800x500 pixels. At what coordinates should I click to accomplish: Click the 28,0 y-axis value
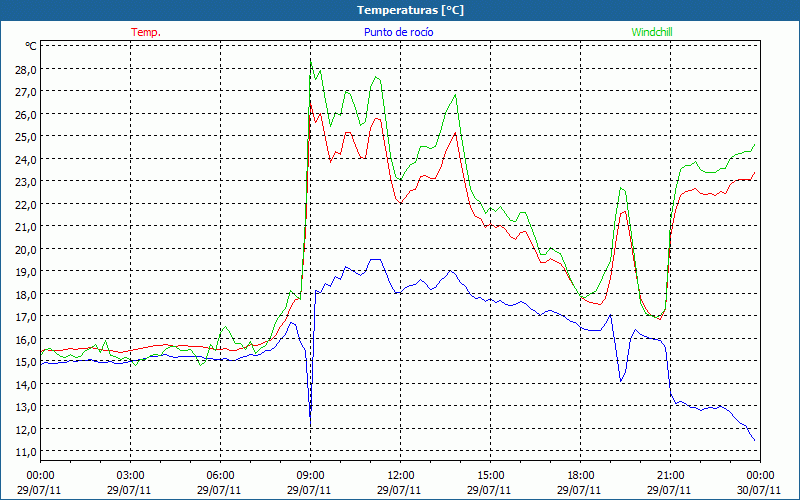(26, 69)
